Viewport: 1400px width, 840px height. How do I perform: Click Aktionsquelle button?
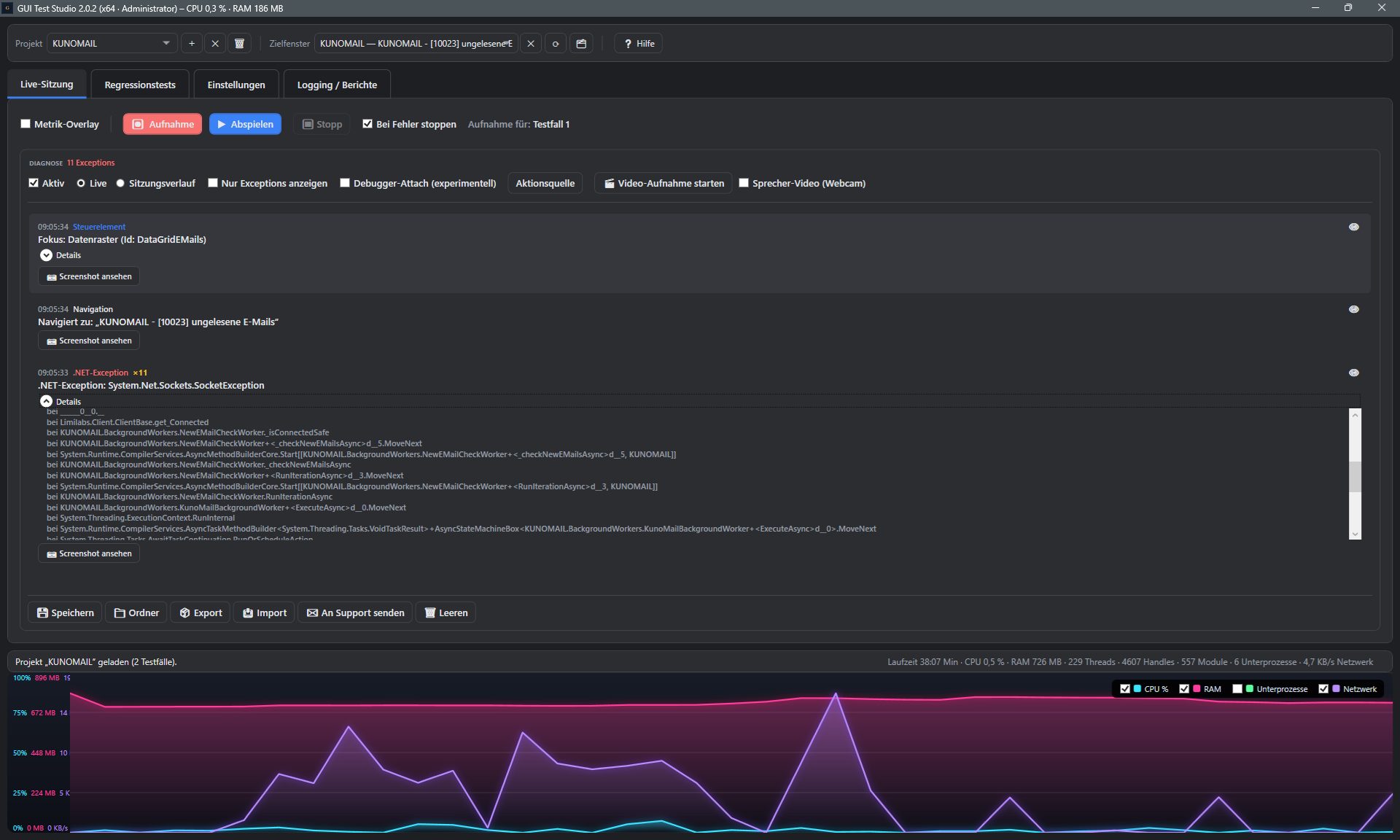[x=545, y=183]
